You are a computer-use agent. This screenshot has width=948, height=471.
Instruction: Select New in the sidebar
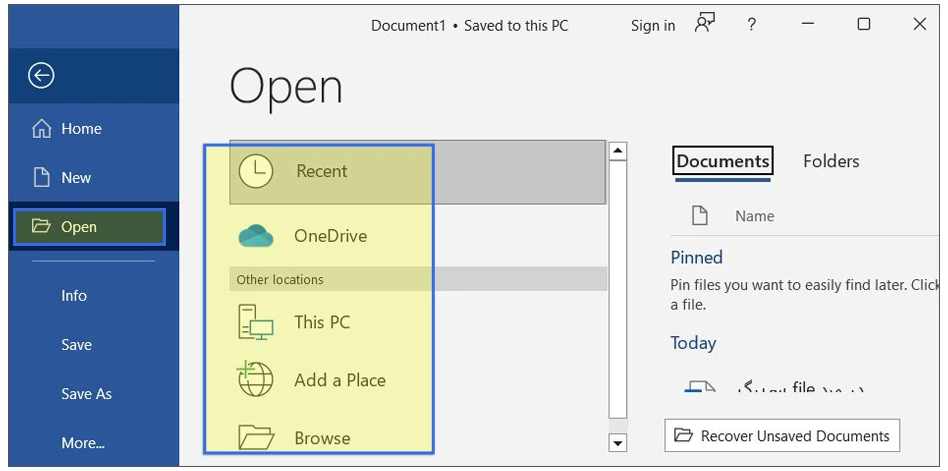tap(94, 177)
